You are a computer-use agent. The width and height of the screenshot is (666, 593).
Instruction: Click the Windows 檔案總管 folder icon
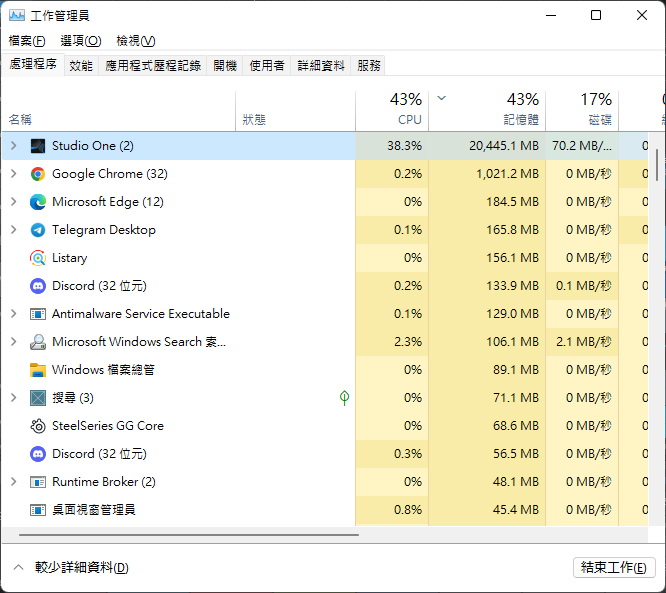38,370
